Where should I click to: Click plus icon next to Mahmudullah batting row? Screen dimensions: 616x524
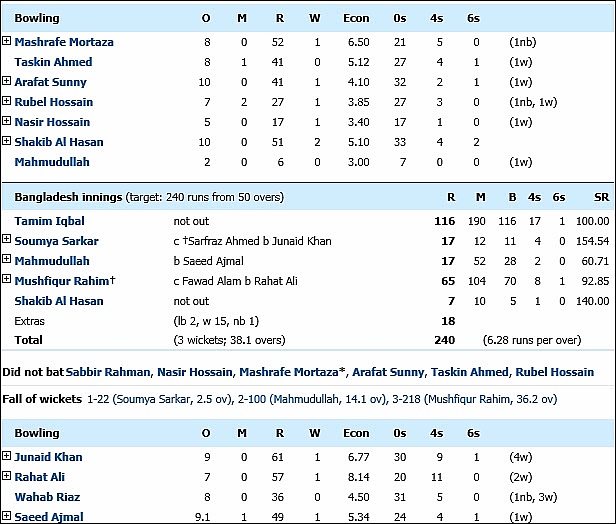click(x=6, y=259)
